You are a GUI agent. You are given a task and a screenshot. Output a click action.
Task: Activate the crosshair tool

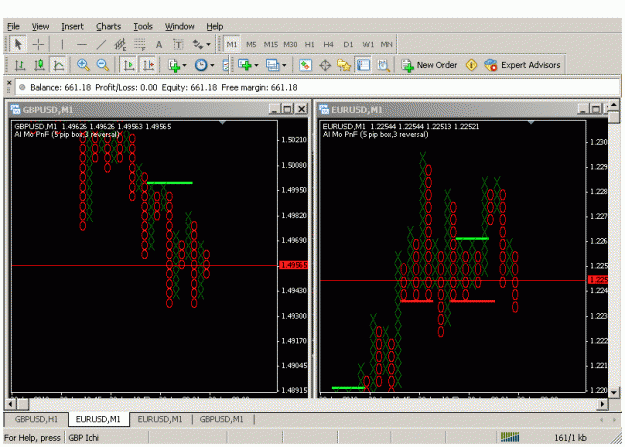pos(38,44)
